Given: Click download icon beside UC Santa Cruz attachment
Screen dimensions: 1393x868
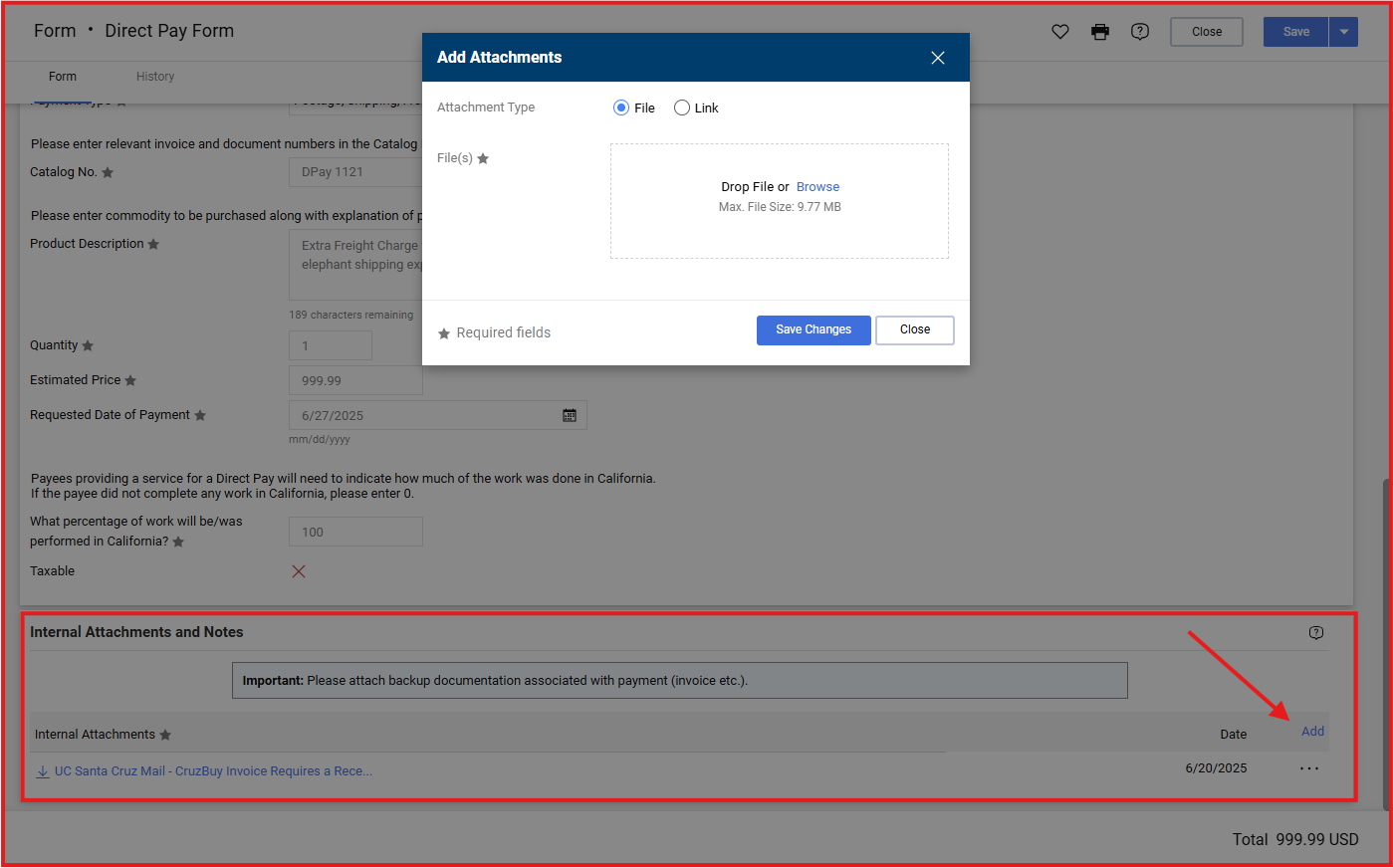Looking at the screenshot, I should point(43,771).
